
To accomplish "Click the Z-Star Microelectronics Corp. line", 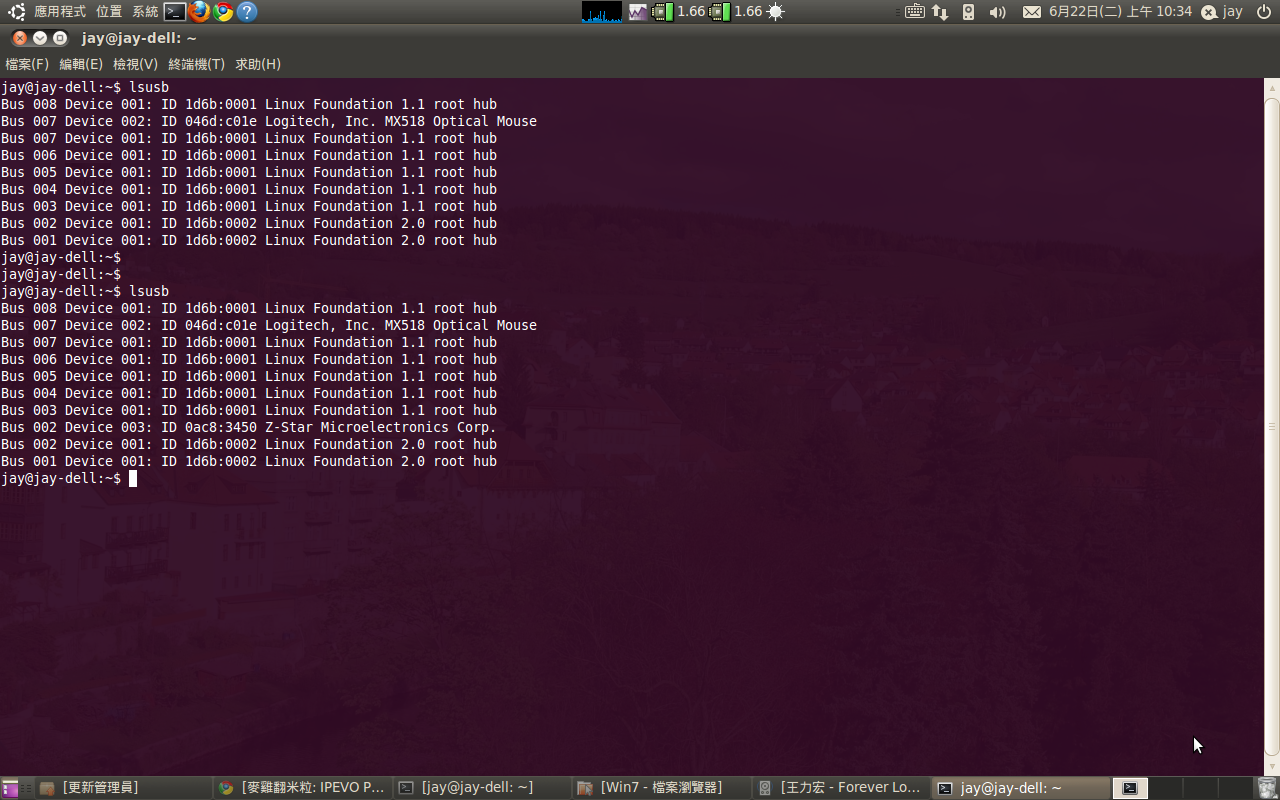I will [249, 428].
